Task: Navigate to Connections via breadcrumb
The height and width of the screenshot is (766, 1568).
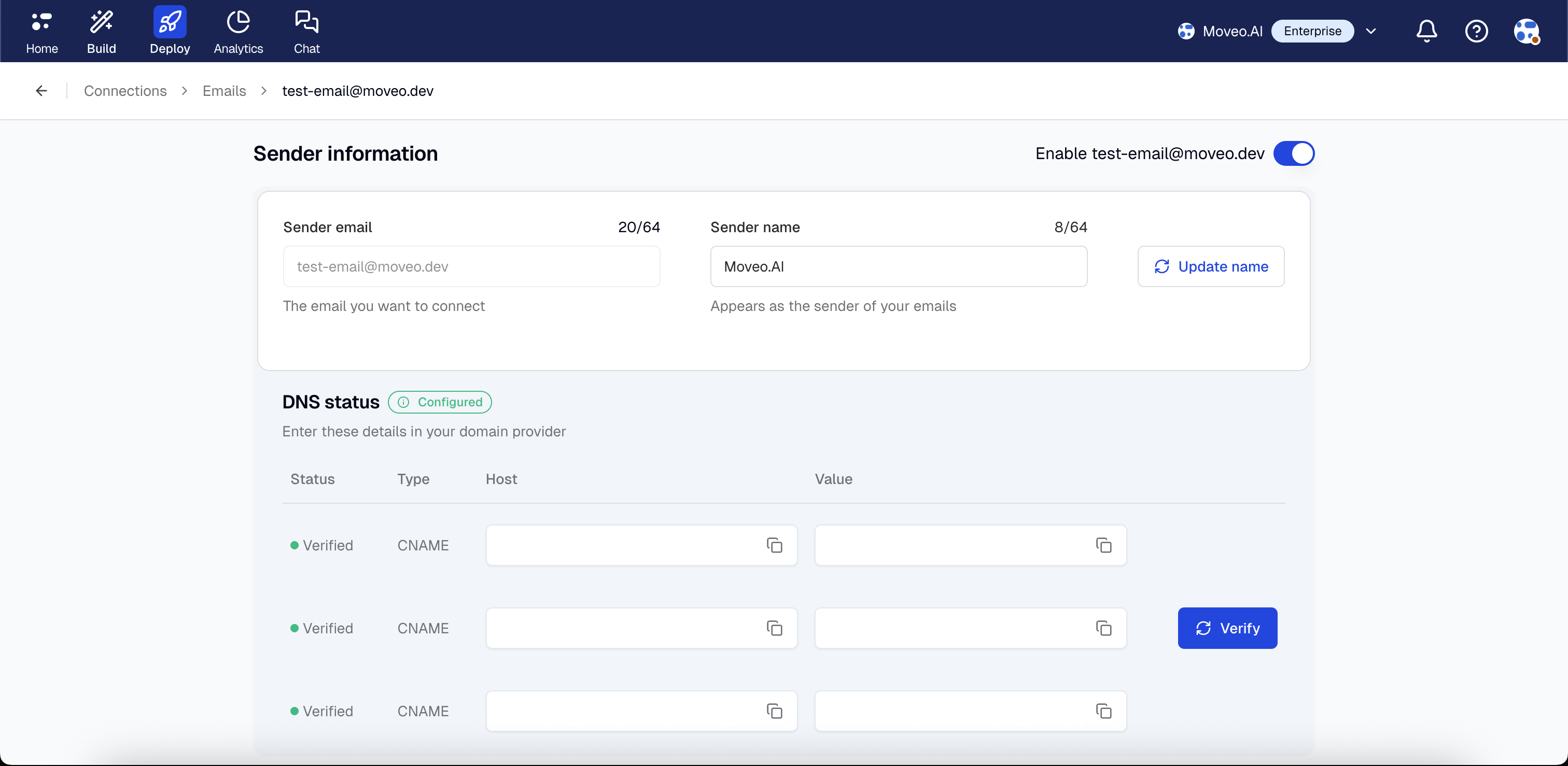Action: [x=125, y=90]
